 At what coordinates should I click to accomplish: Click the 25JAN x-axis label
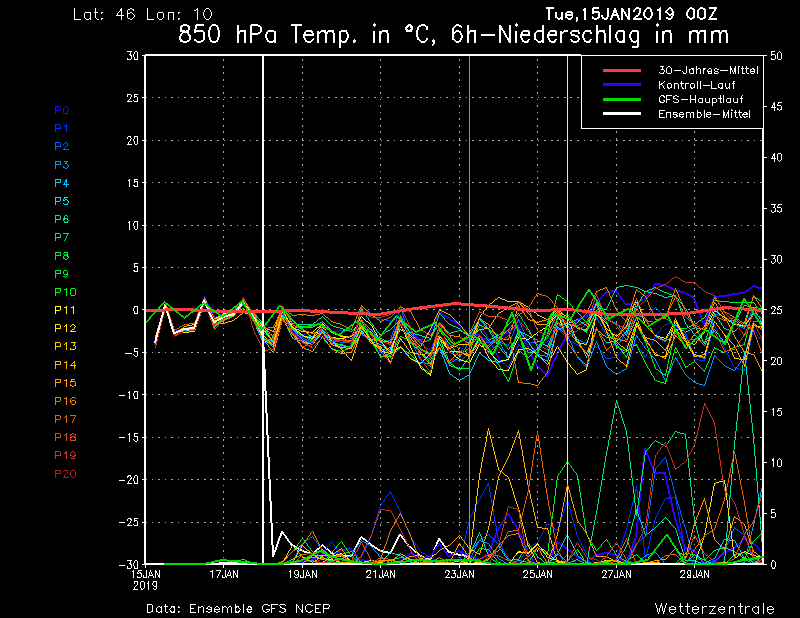(x=538, y=575)
